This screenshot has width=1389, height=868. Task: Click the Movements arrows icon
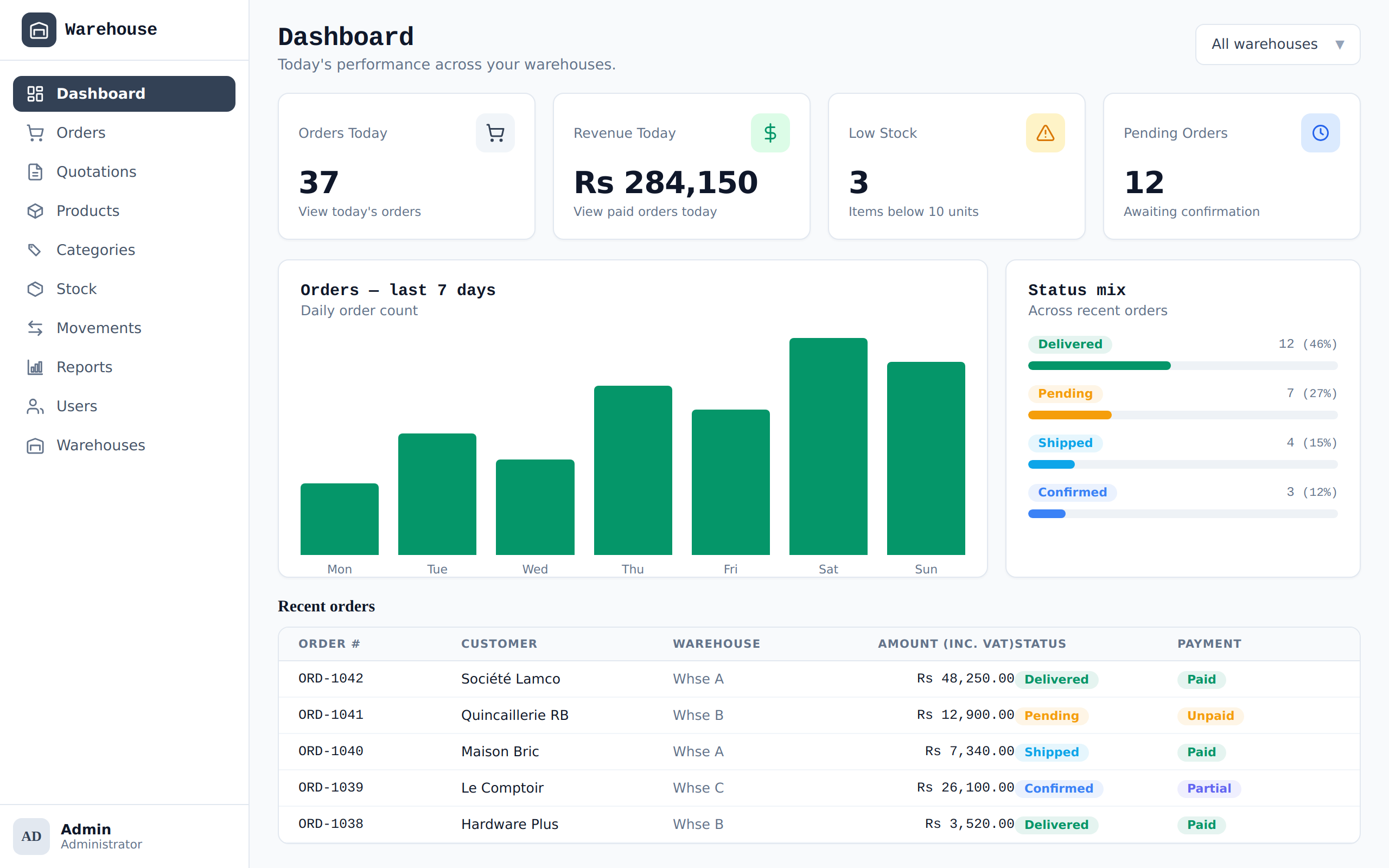(x=36, y=328)
